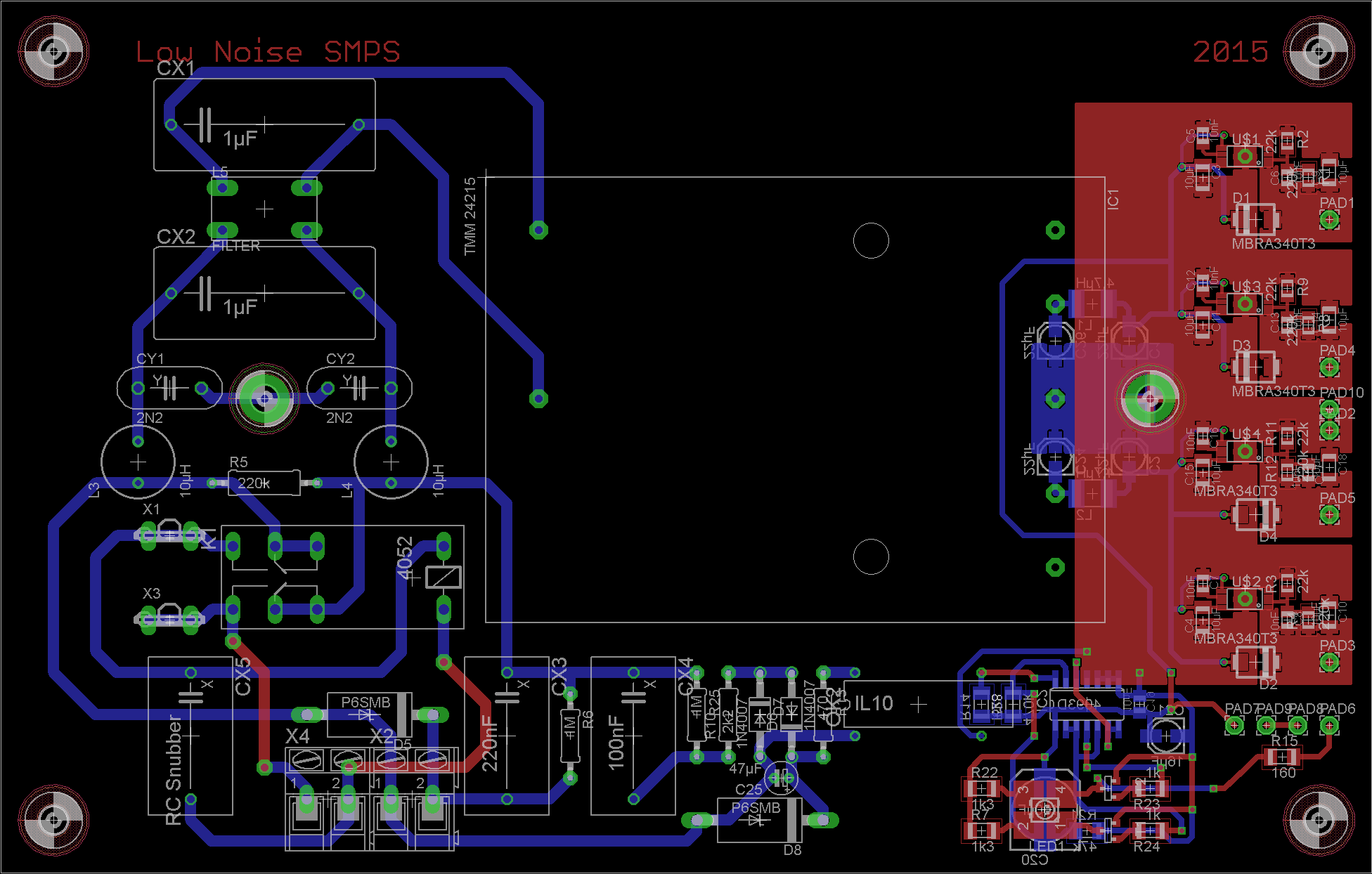Click the LED1 label
The image size is (1372, 874).
pyautogui.click(x=1047, y=846)
